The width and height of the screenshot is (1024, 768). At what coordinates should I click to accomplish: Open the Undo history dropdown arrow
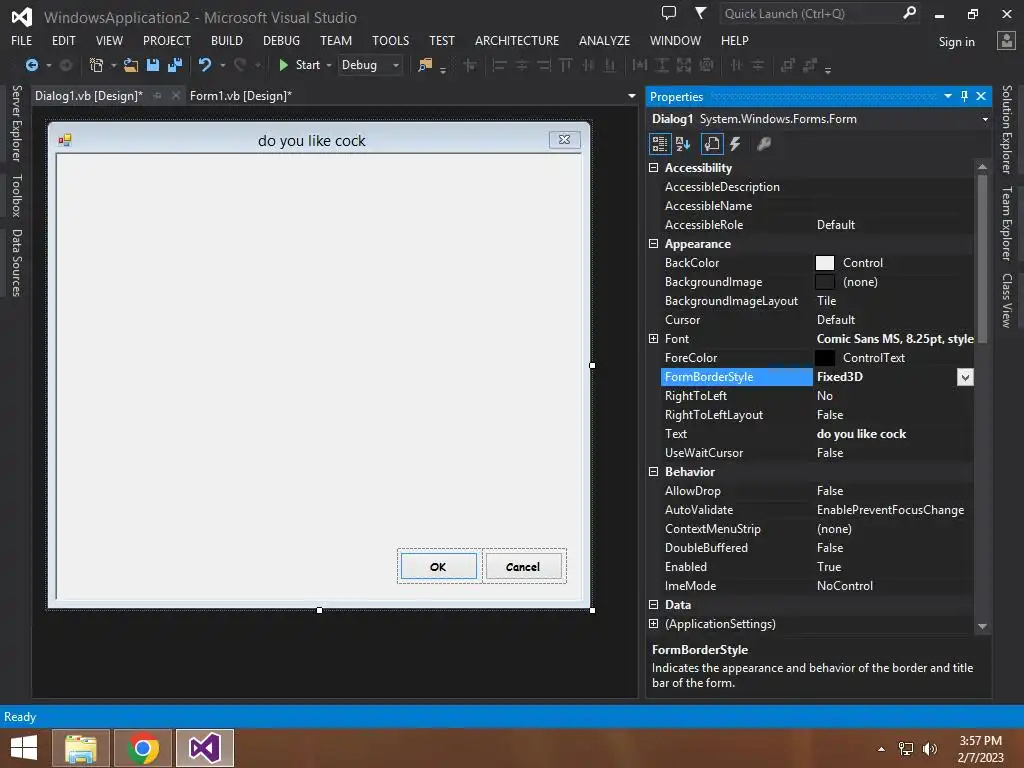click(223, 65)
